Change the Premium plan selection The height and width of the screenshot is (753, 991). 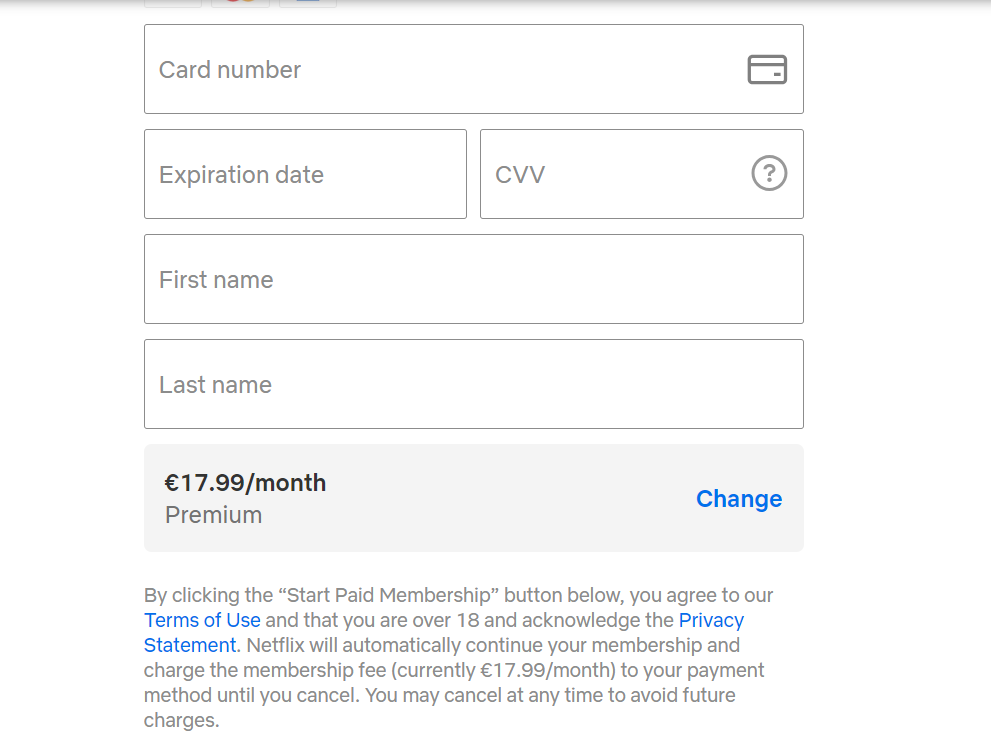click(739, 499)
